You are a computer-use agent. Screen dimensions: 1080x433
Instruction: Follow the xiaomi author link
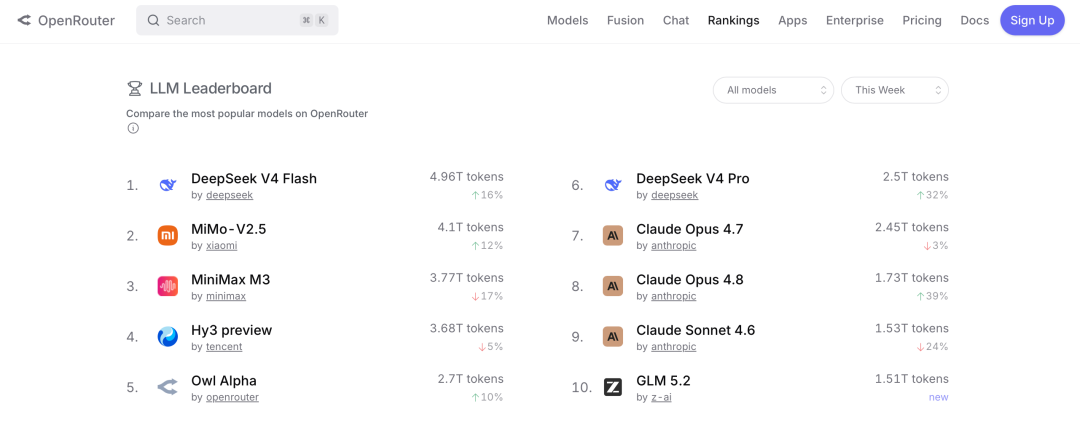(222, 246)
